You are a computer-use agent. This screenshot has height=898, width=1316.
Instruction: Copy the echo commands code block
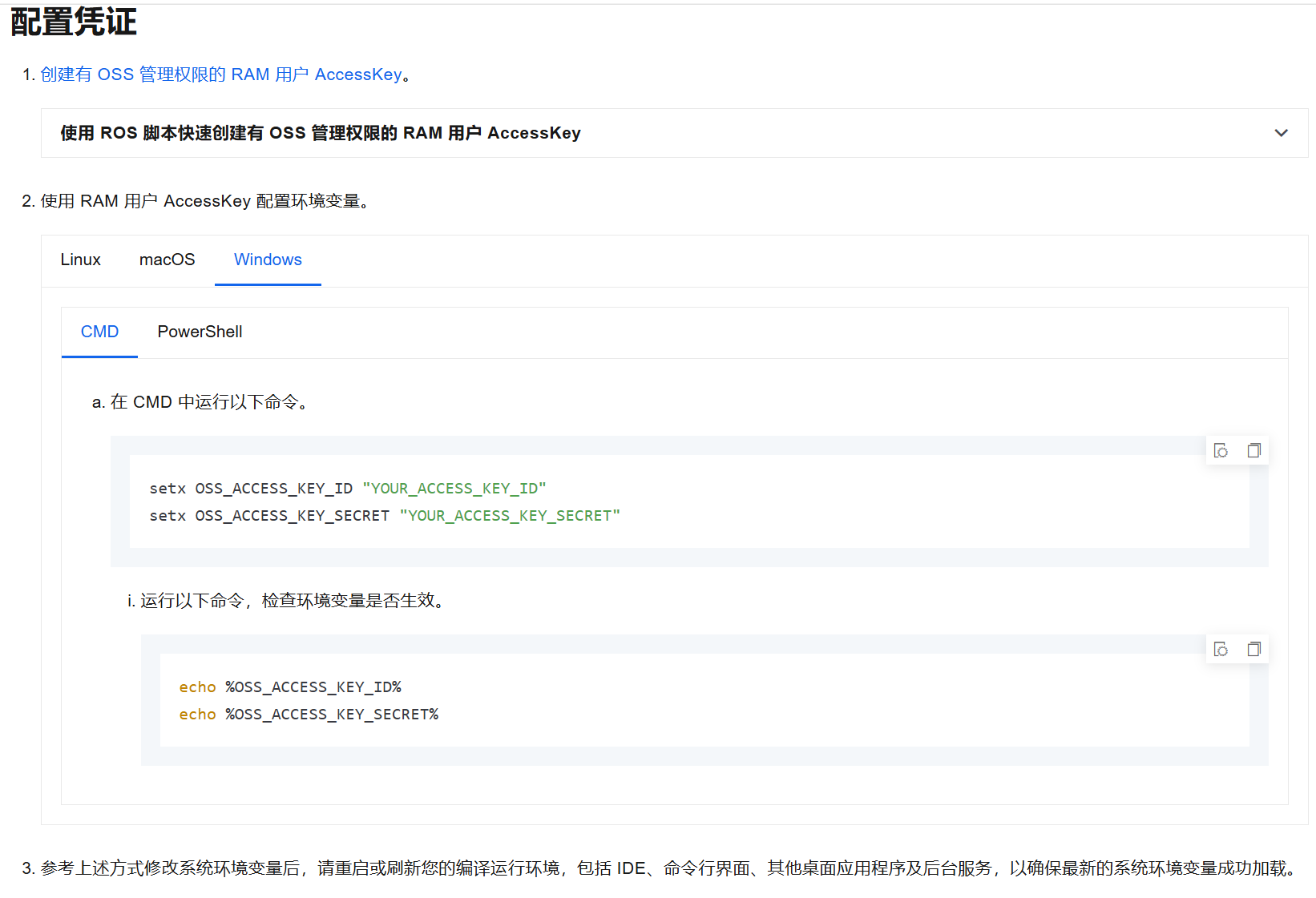[x=1253, y=649]
